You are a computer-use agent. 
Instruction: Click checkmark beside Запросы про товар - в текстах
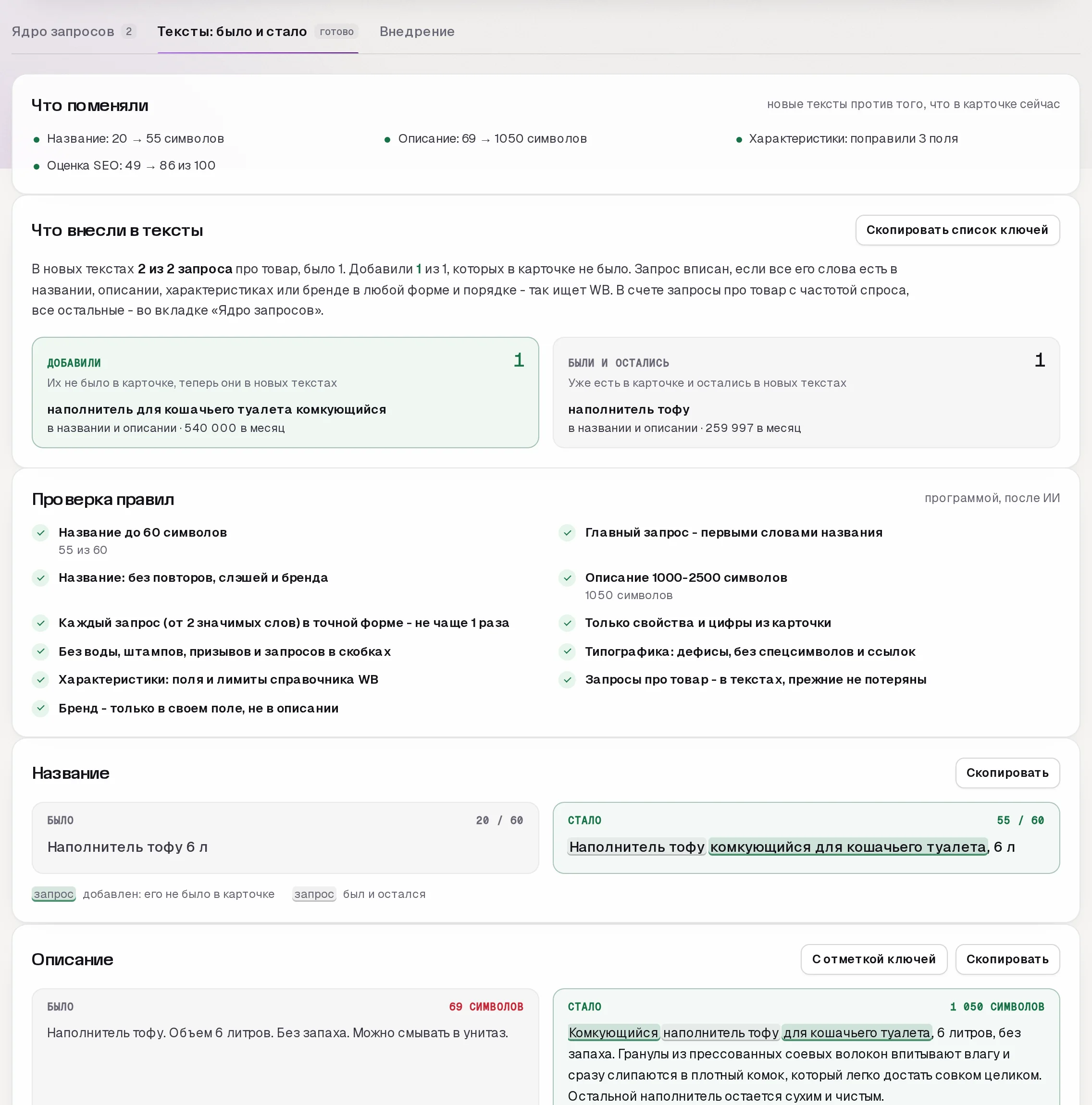click(x=567, y=679)
